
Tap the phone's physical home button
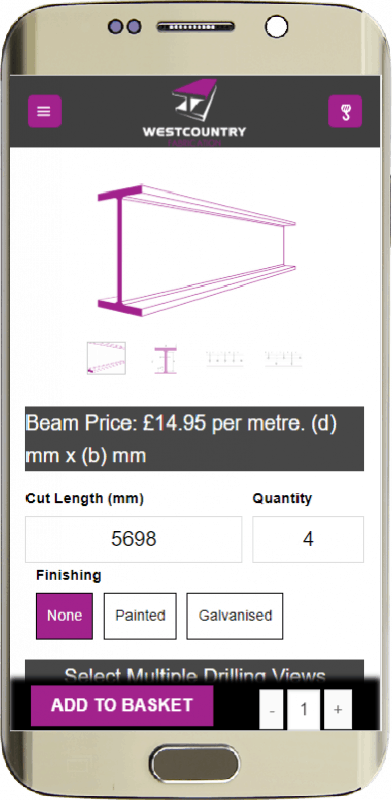[x=195, y=765]
